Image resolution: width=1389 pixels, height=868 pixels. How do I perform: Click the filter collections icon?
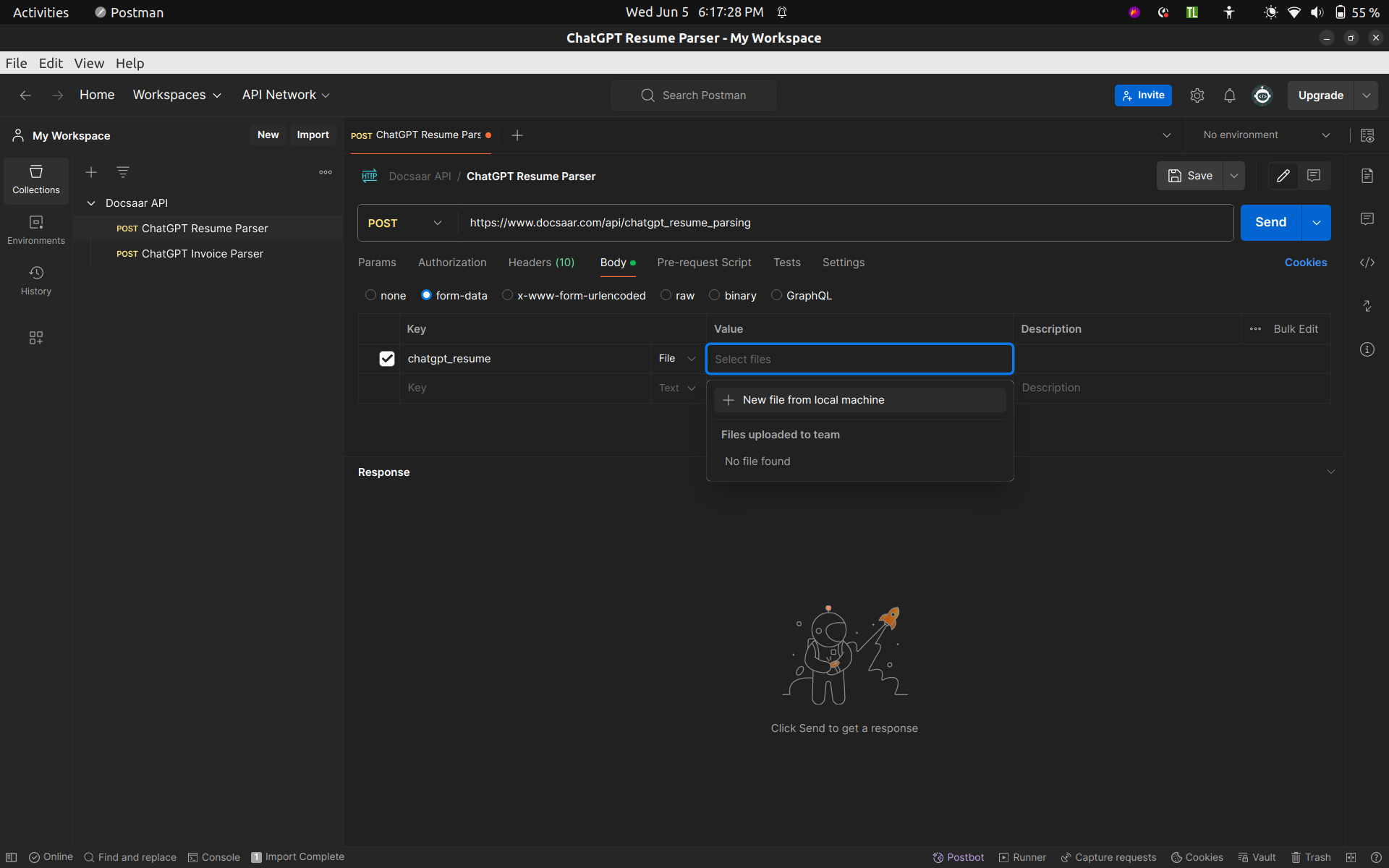coord(123,172)
